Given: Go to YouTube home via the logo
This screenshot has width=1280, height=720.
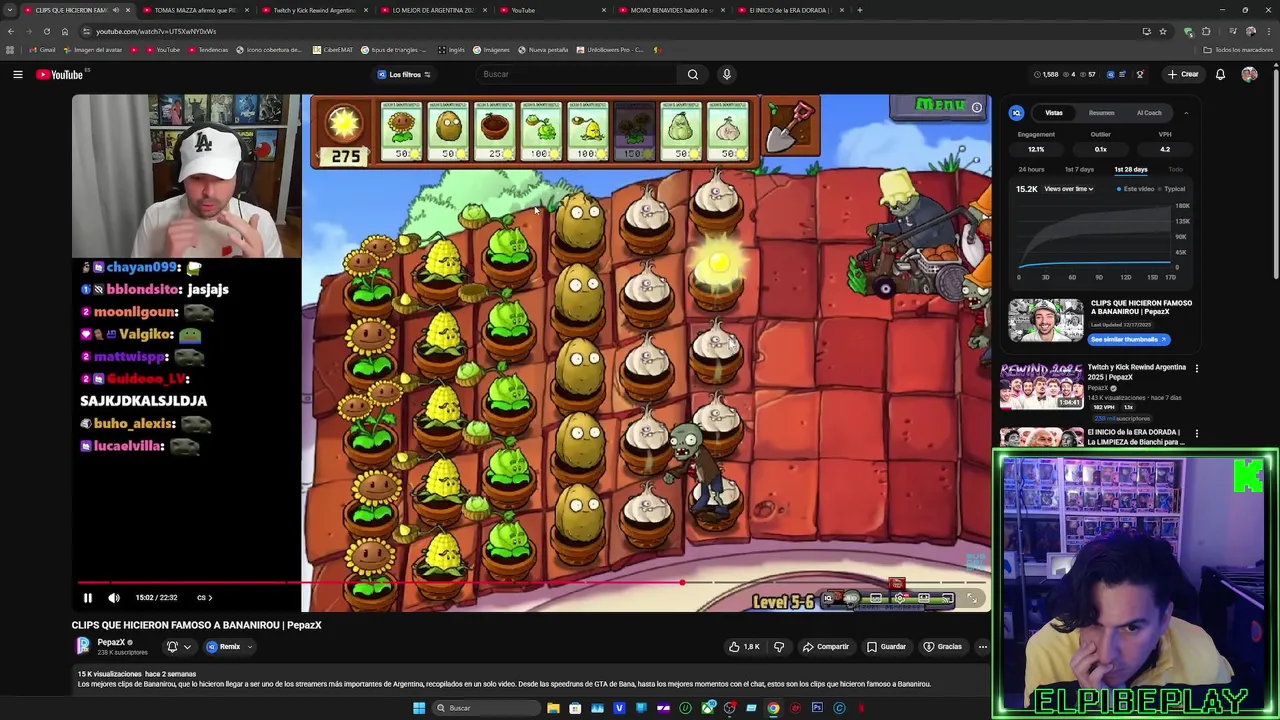Looking at the screenshot, I should point(60,74).
